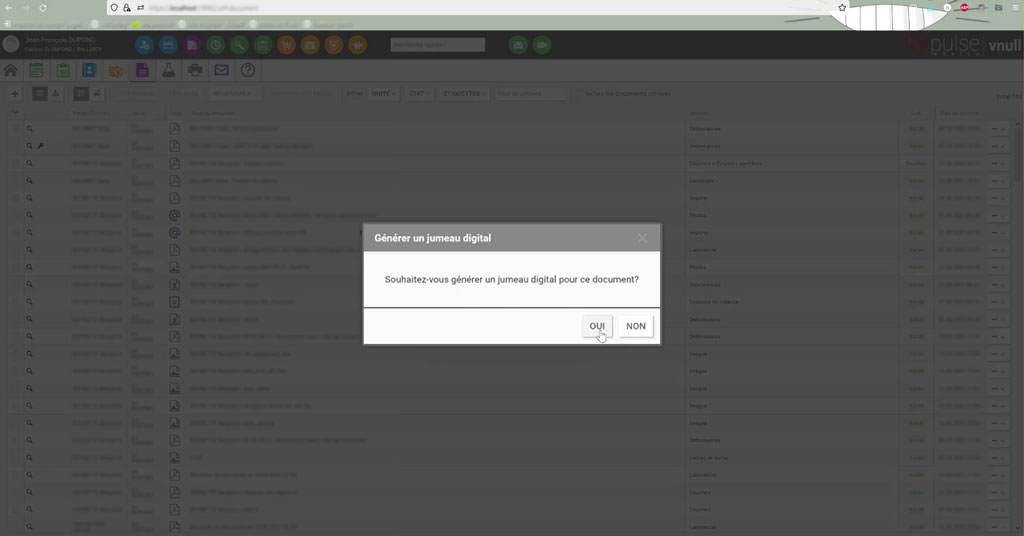Open the green calendar icon
Screen dimensions: 1024x536
tap(37, 71)
